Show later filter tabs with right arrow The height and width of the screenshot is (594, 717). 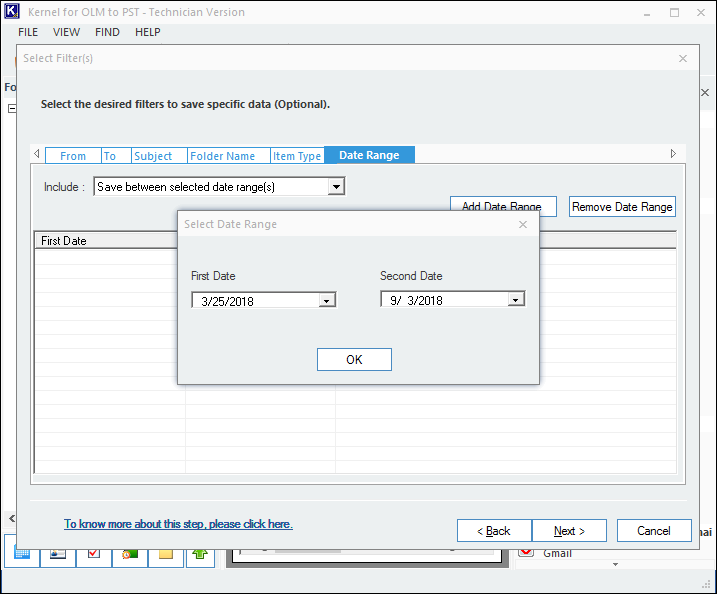point(673,154)
